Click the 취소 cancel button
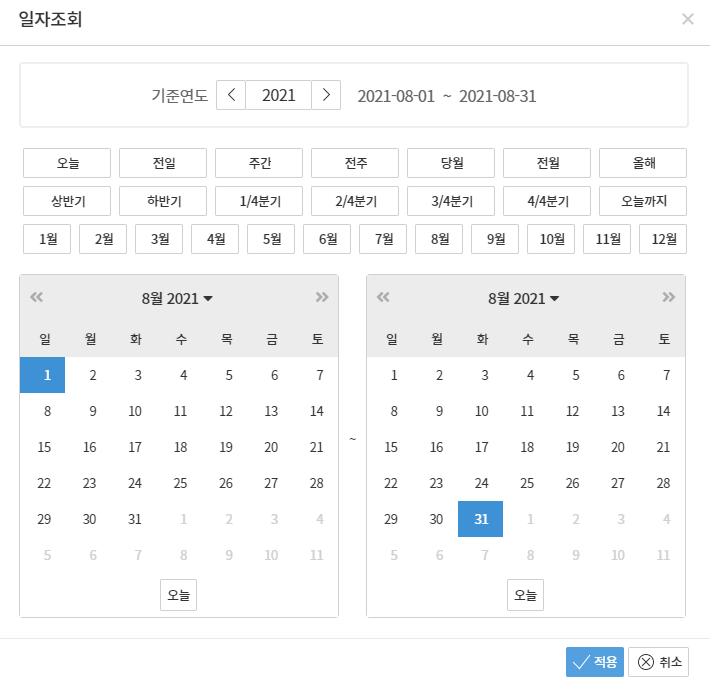Viewport: 710px width, 685px height. [659, 661]
